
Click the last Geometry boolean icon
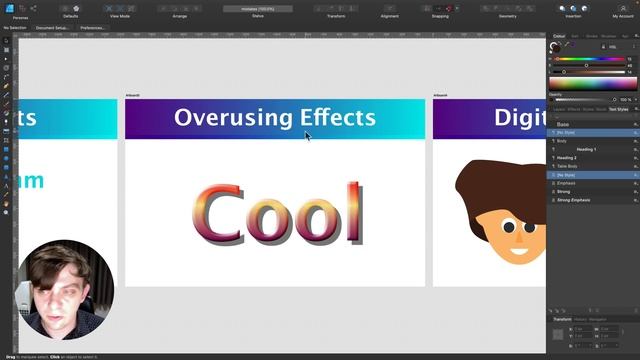530,8
